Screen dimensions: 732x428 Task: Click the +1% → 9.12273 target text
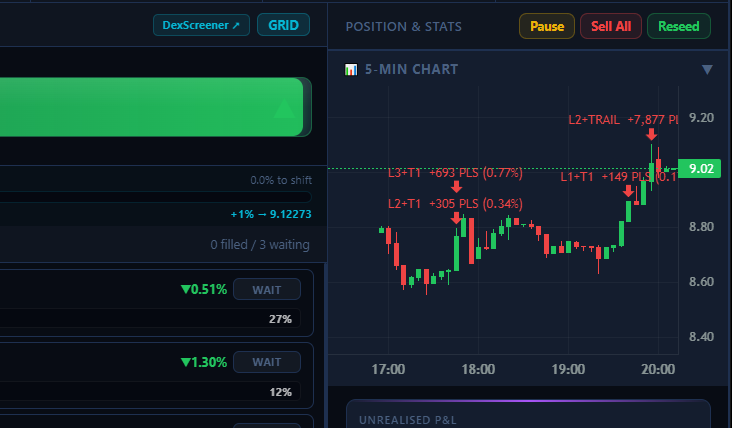[271, 214]
